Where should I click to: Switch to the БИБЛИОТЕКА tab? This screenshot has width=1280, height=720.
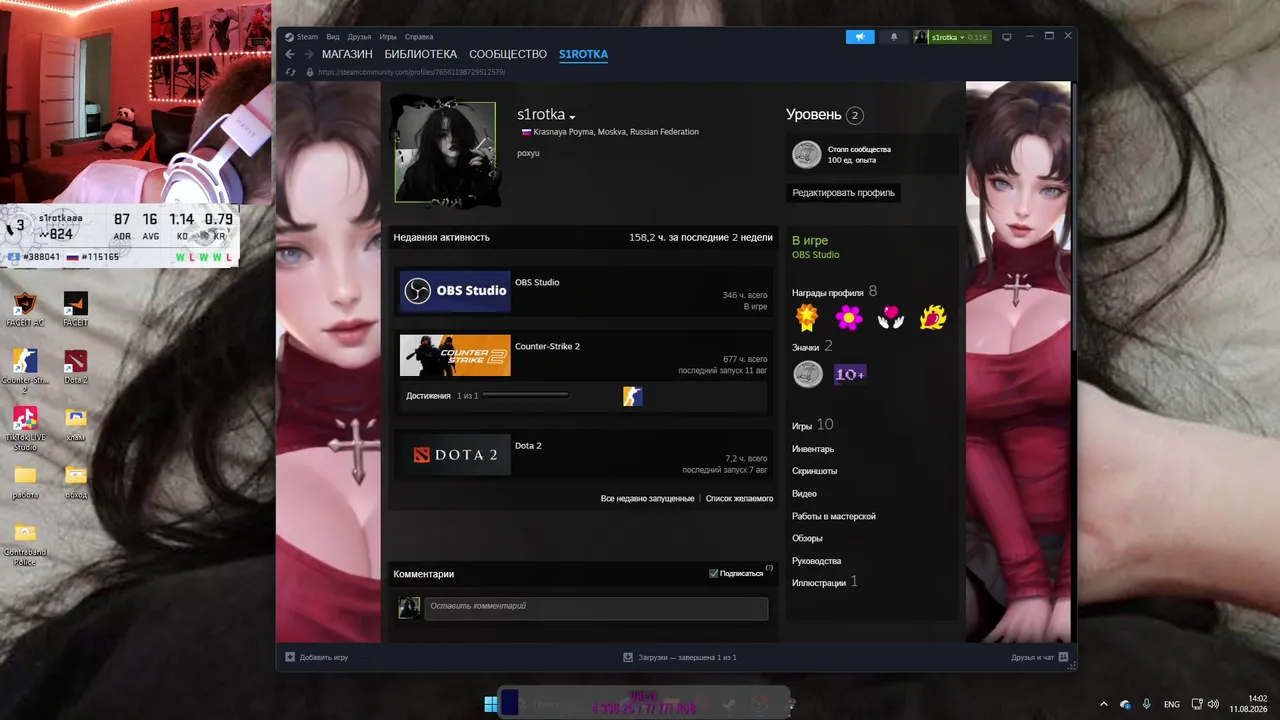point(421,54)
